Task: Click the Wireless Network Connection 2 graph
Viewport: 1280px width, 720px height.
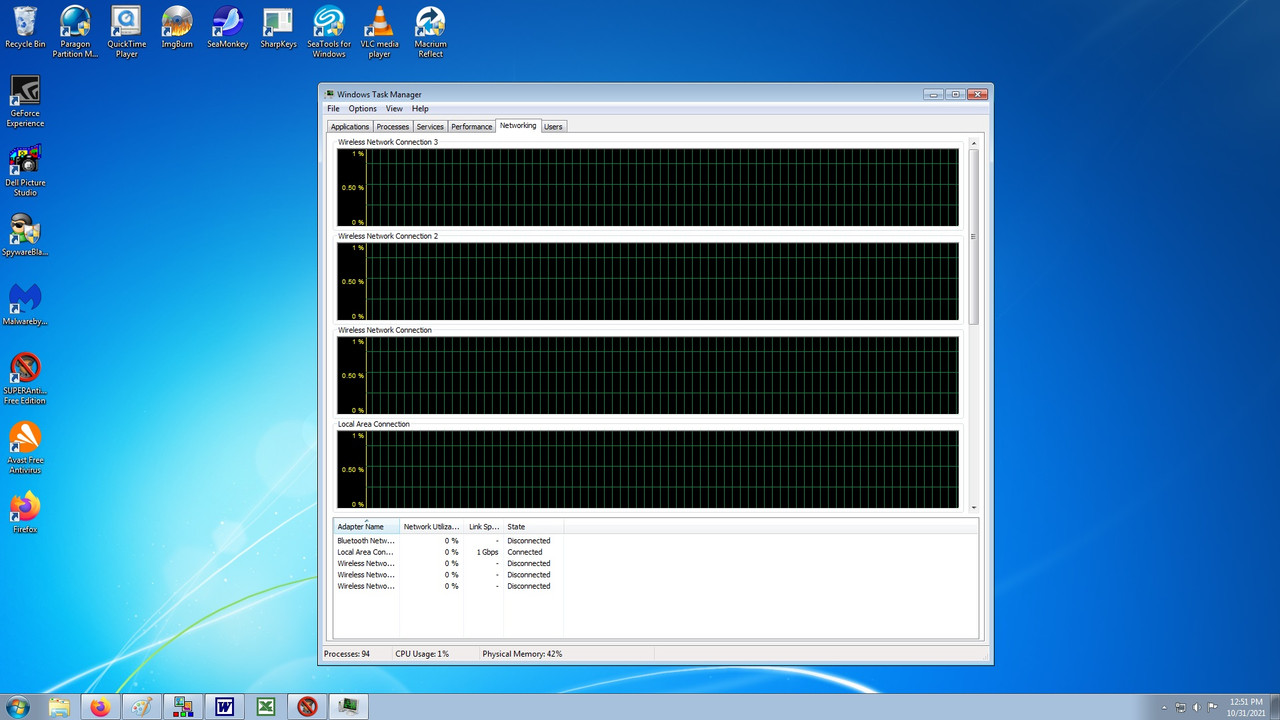Action: coord(647,281)
